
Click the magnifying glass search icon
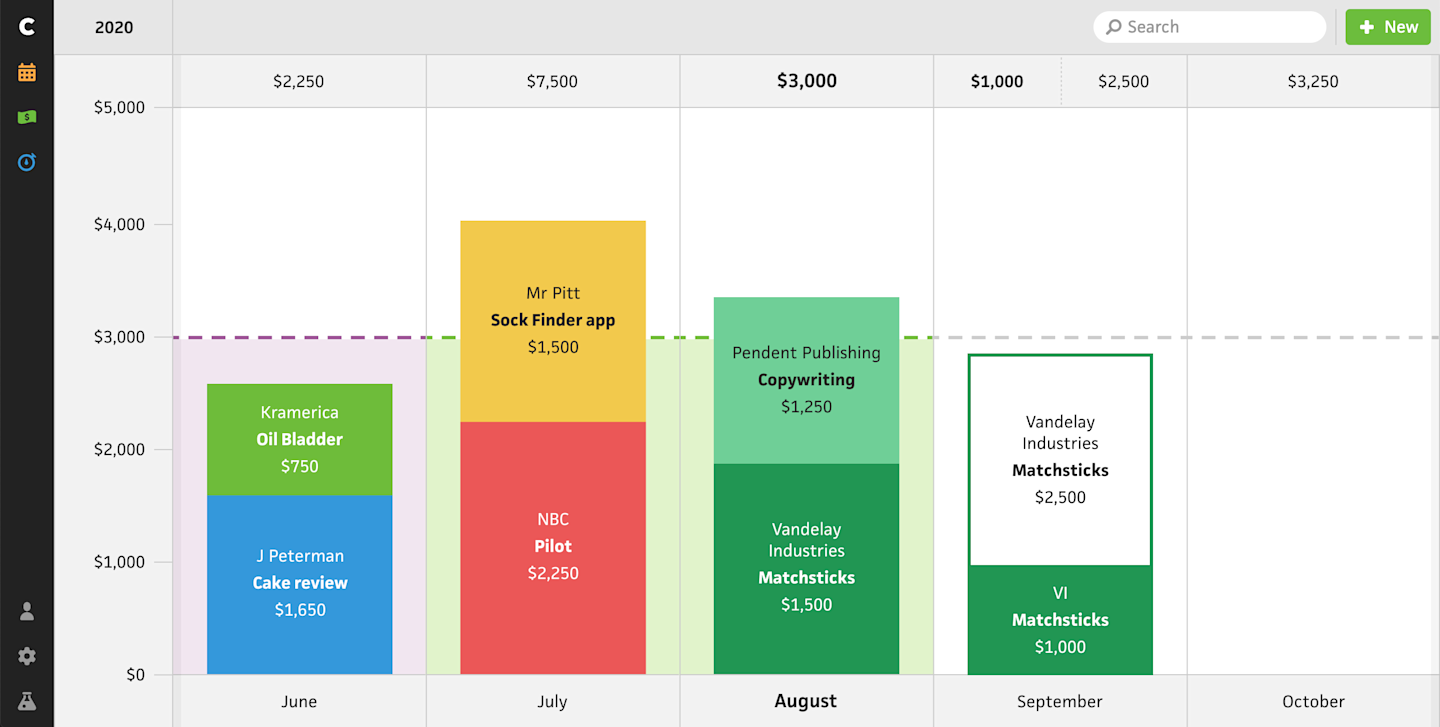pyautogui.click(x=1113, y=27)
